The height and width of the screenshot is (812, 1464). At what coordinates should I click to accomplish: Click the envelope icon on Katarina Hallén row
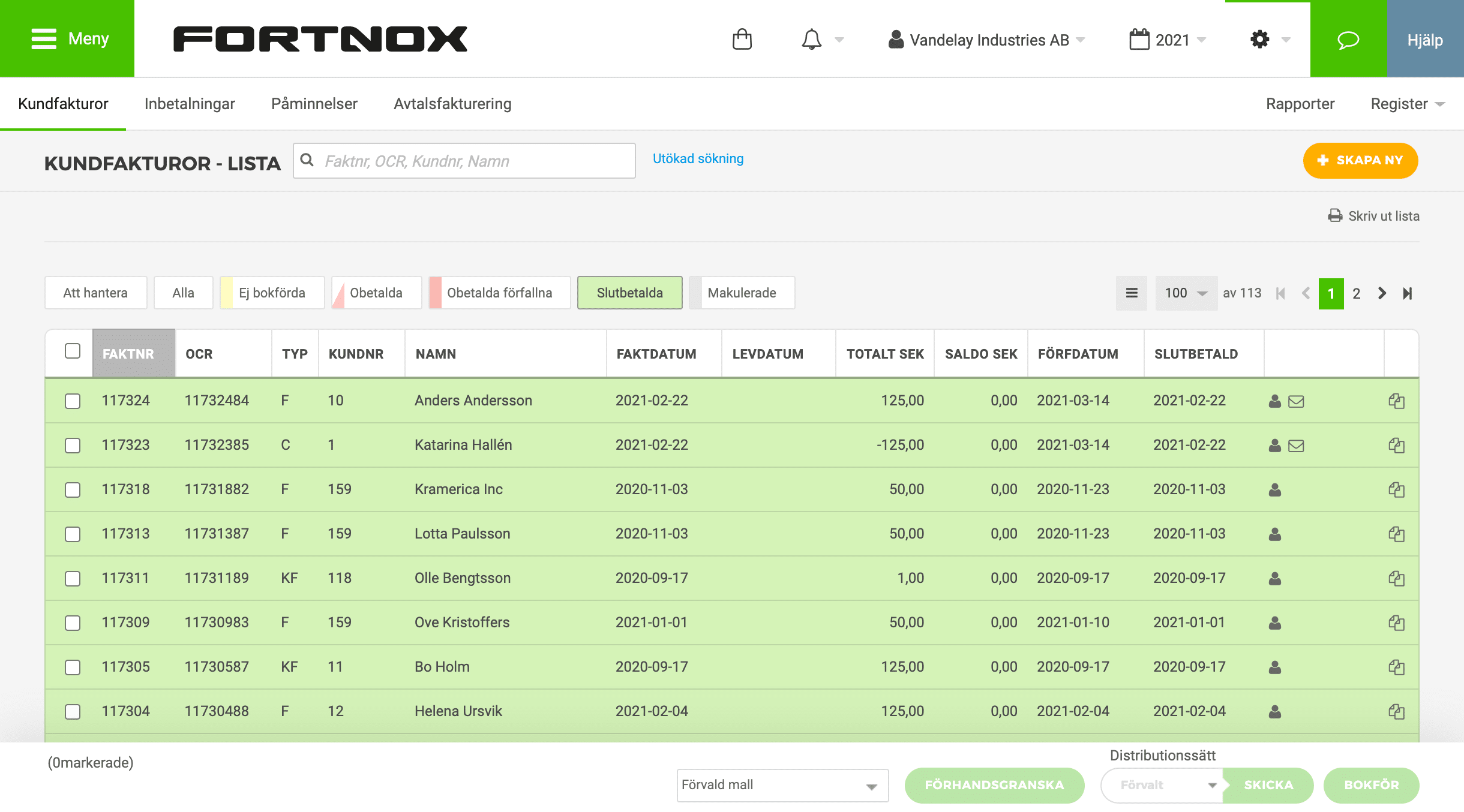[x=1295, y=445]
